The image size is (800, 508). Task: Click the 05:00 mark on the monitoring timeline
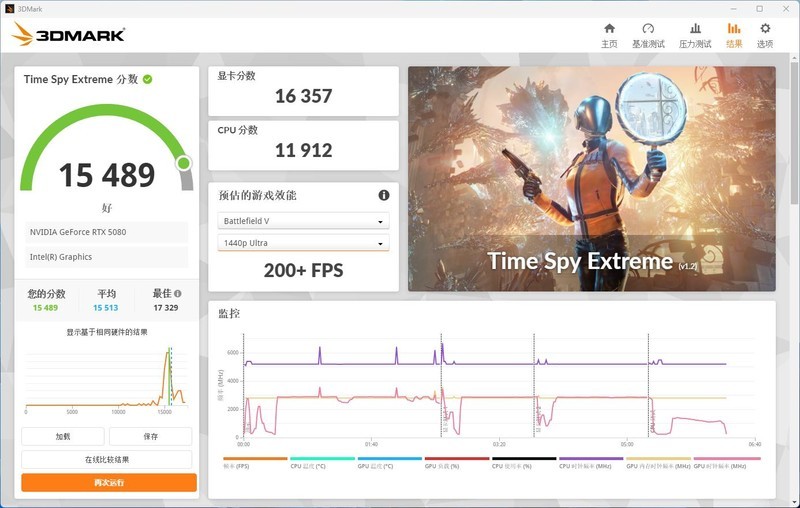click(627, 444)
